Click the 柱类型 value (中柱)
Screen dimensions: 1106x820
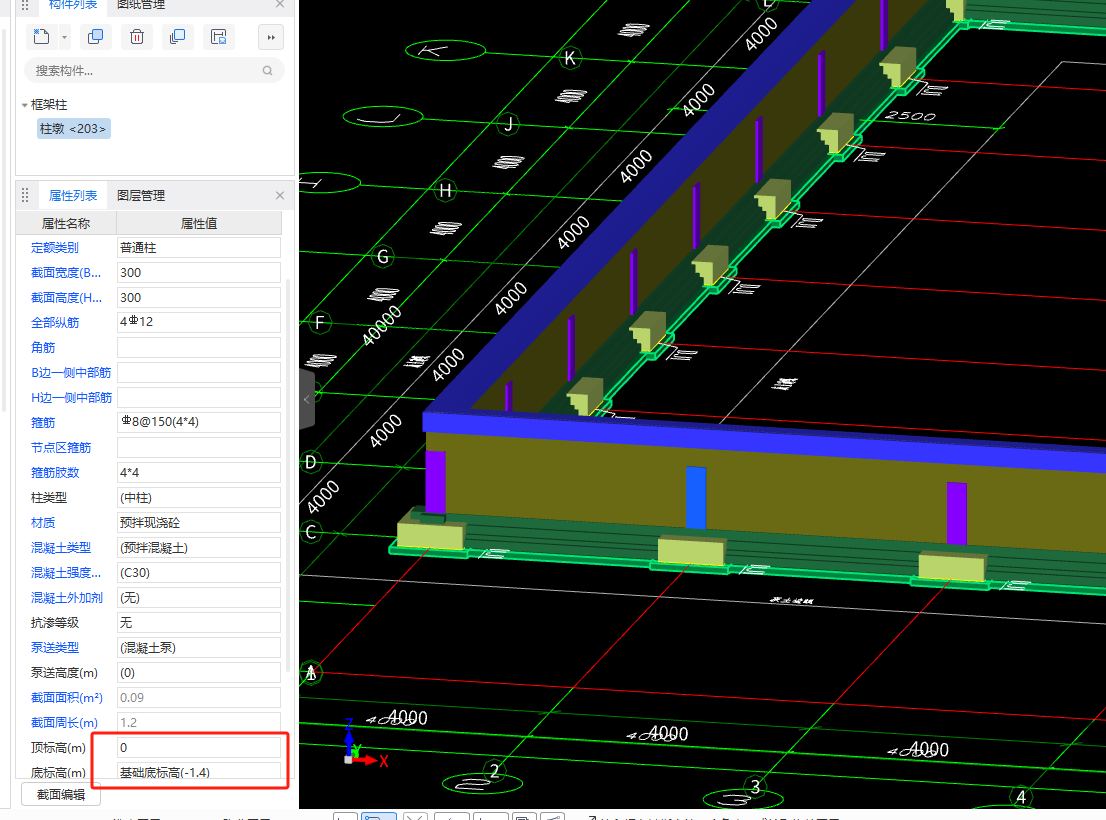click(199, 498)
